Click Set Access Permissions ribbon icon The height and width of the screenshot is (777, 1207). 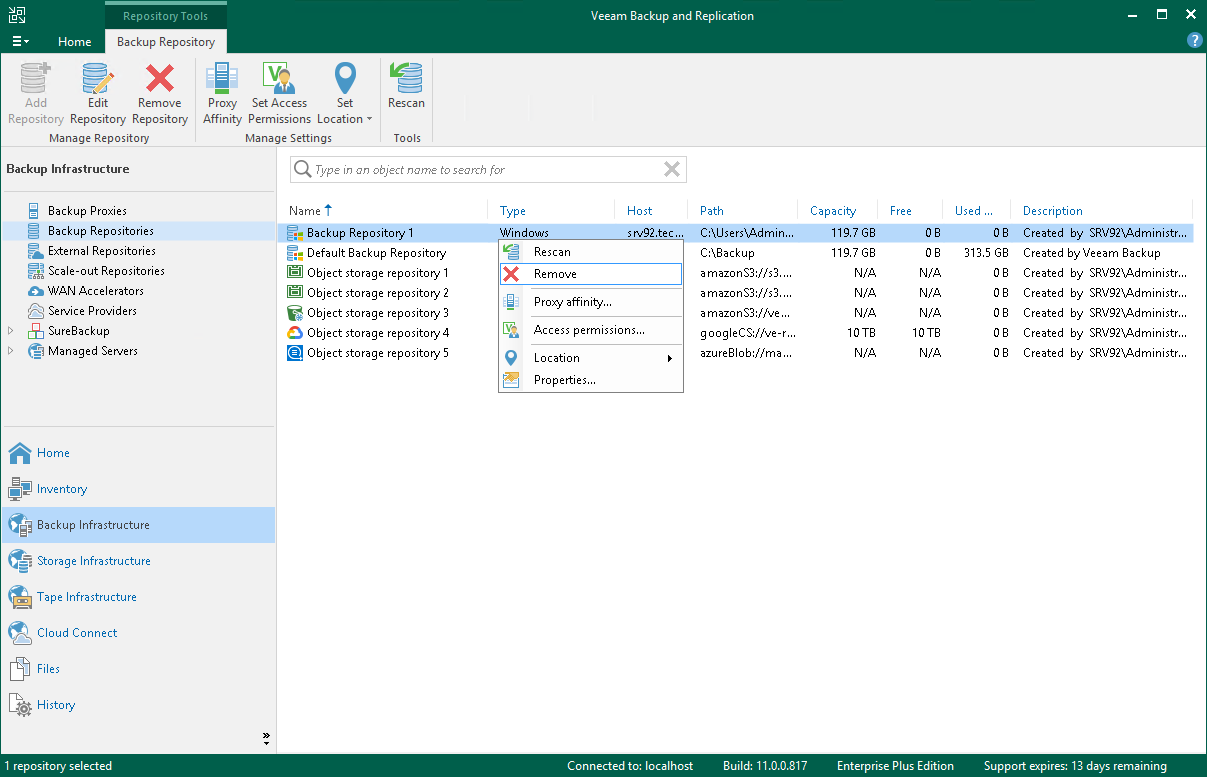coord(279,94)
